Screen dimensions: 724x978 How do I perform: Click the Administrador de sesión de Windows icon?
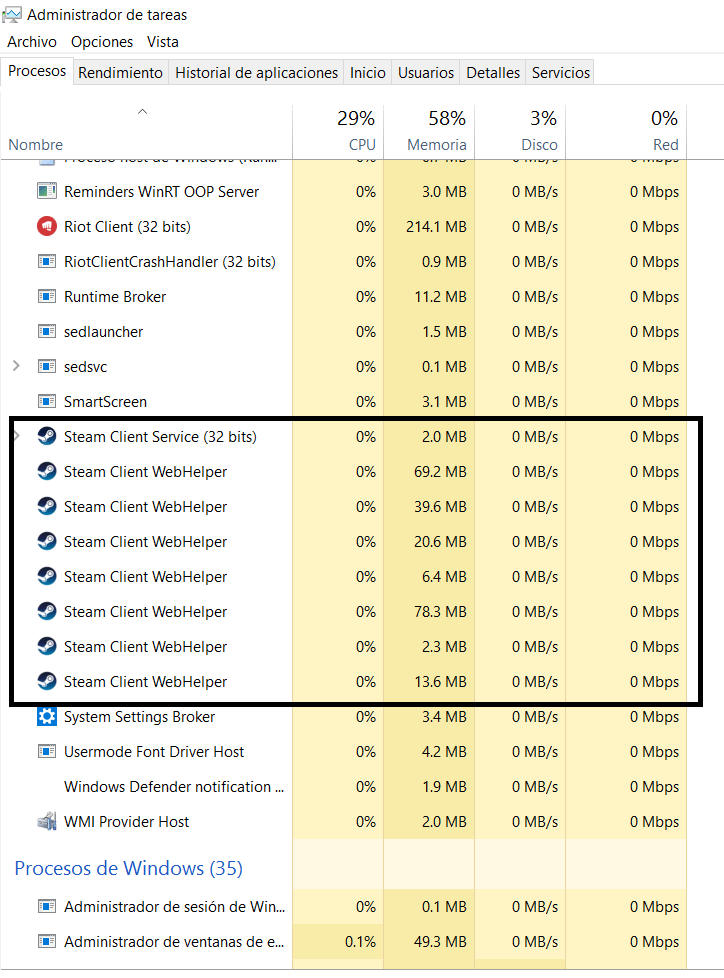[47, 906]
